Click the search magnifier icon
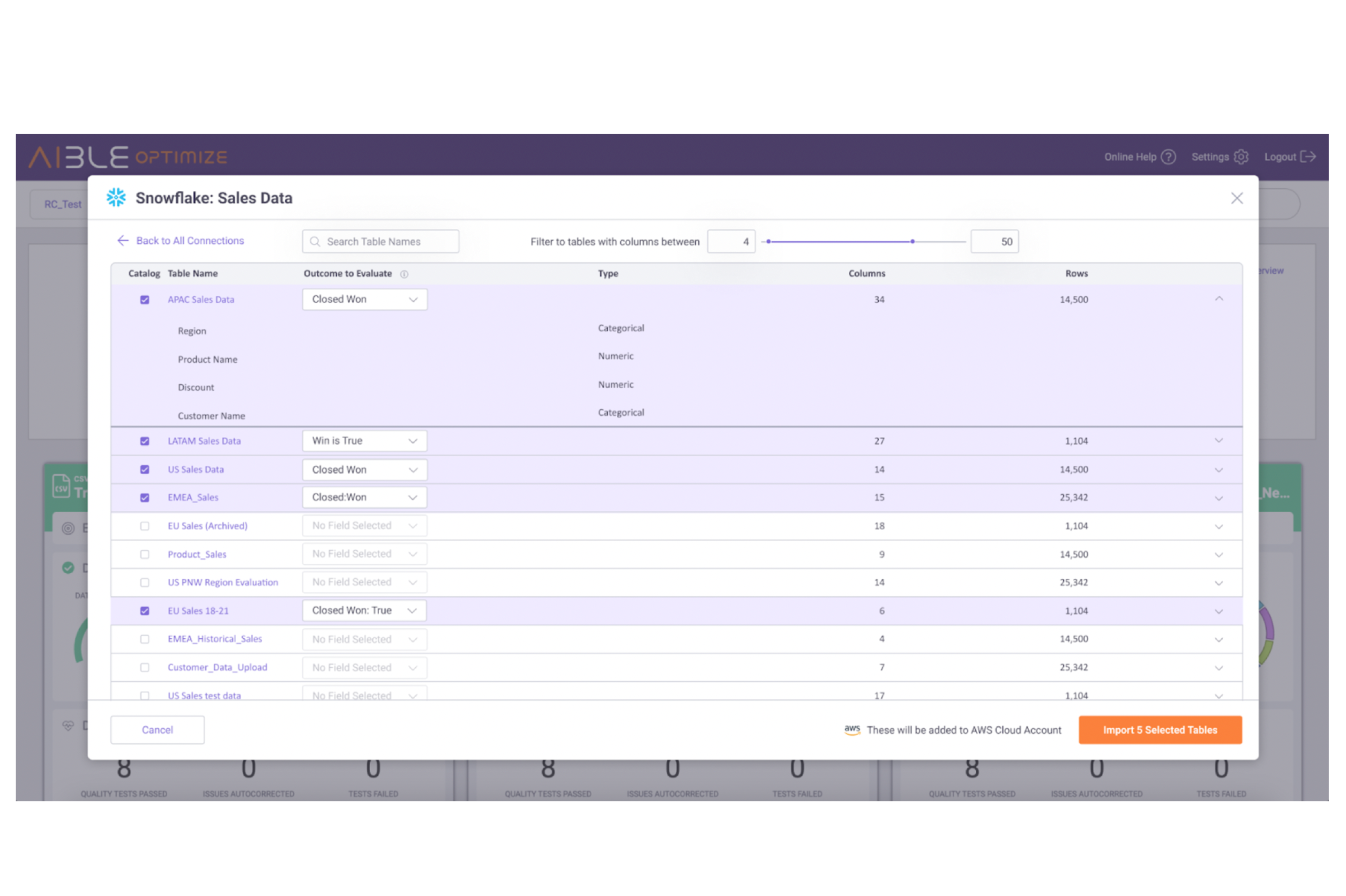The height and width of the screenshot is (896, 1346). point(315,242)
